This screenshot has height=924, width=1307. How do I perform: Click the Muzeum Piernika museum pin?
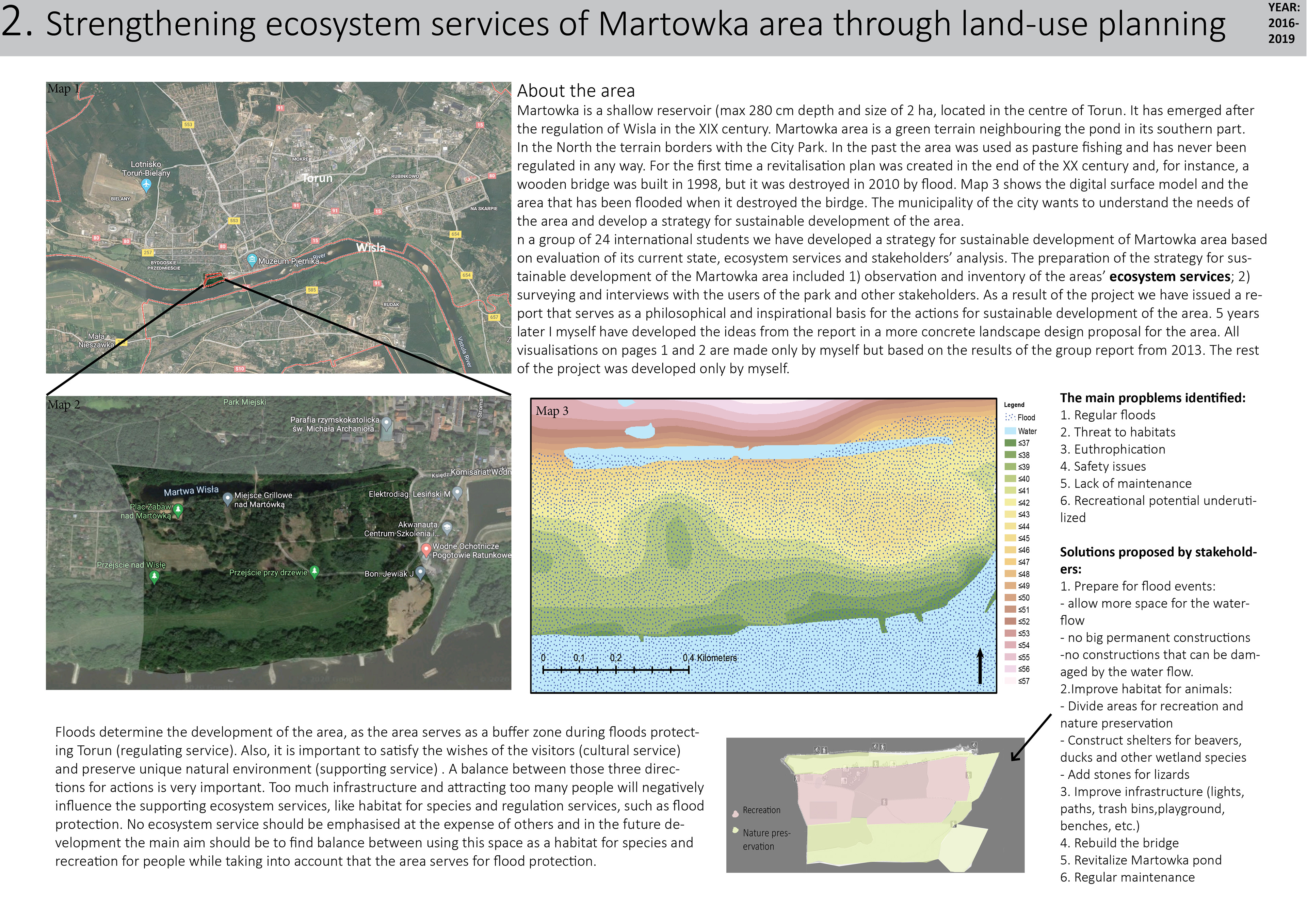coord(252,260)
